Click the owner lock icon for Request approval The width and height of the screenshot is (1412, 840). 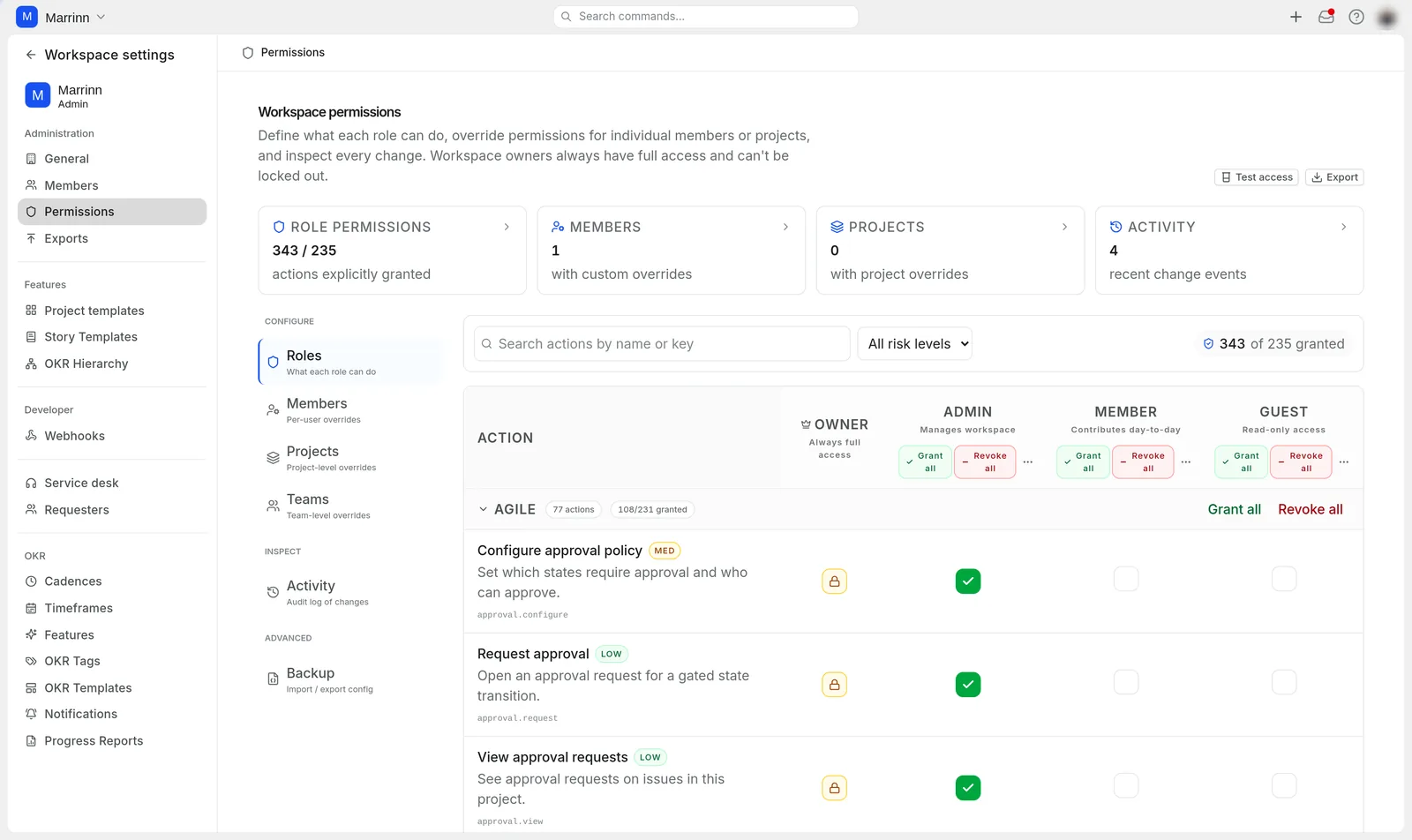click(x=834, y=685)
